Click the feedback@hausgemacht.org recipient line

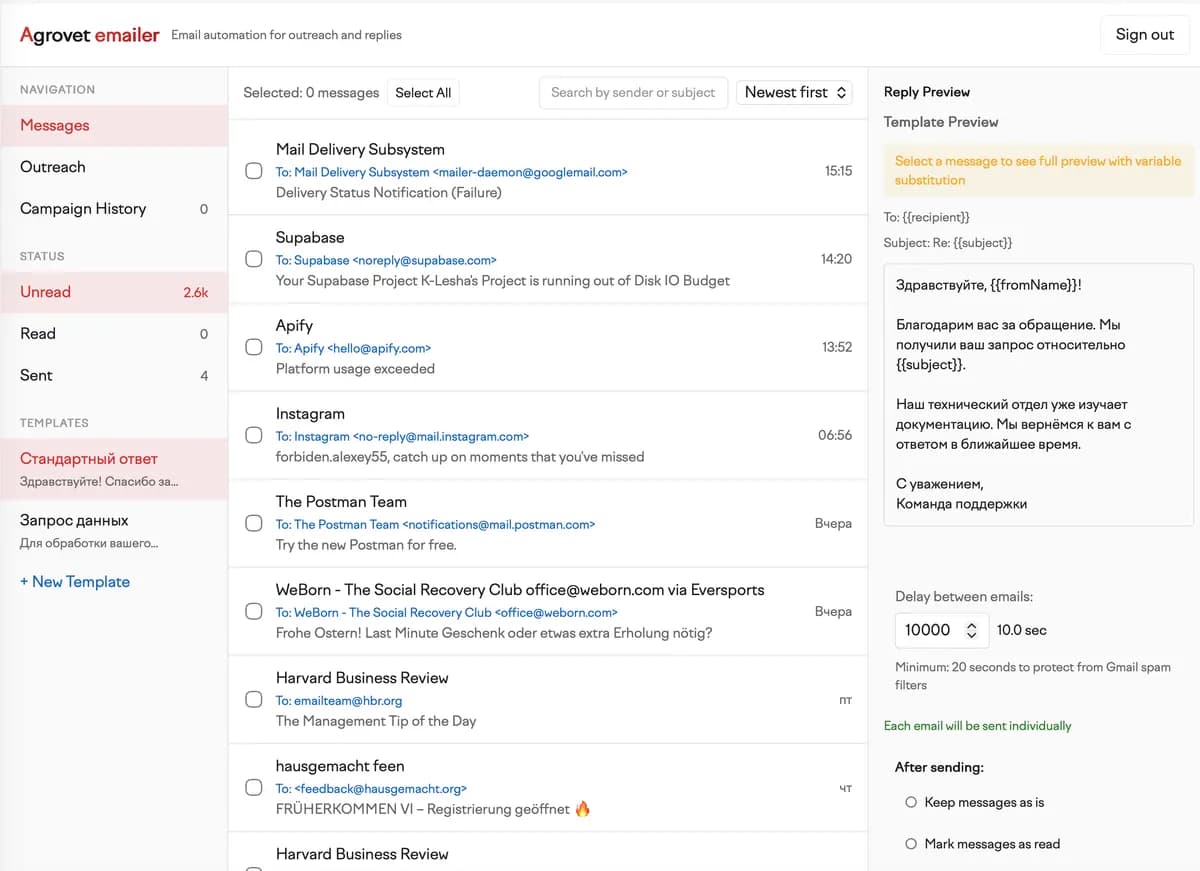pyautogui.click(x=371, y=788)
